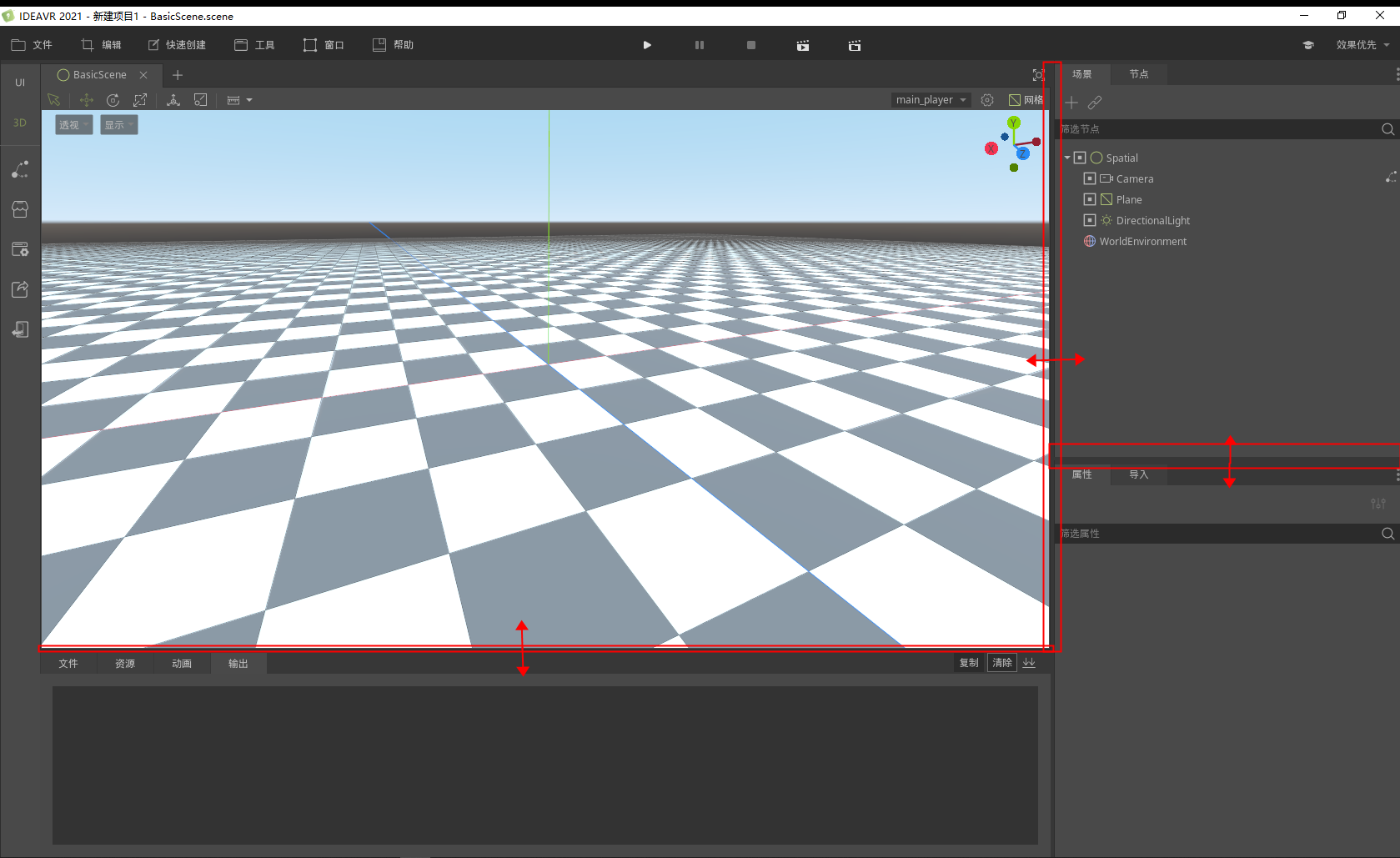Screen dimensions: 1400x858
Task: Toggle the 网格 grid button
Action: [x=1026, y=100]
